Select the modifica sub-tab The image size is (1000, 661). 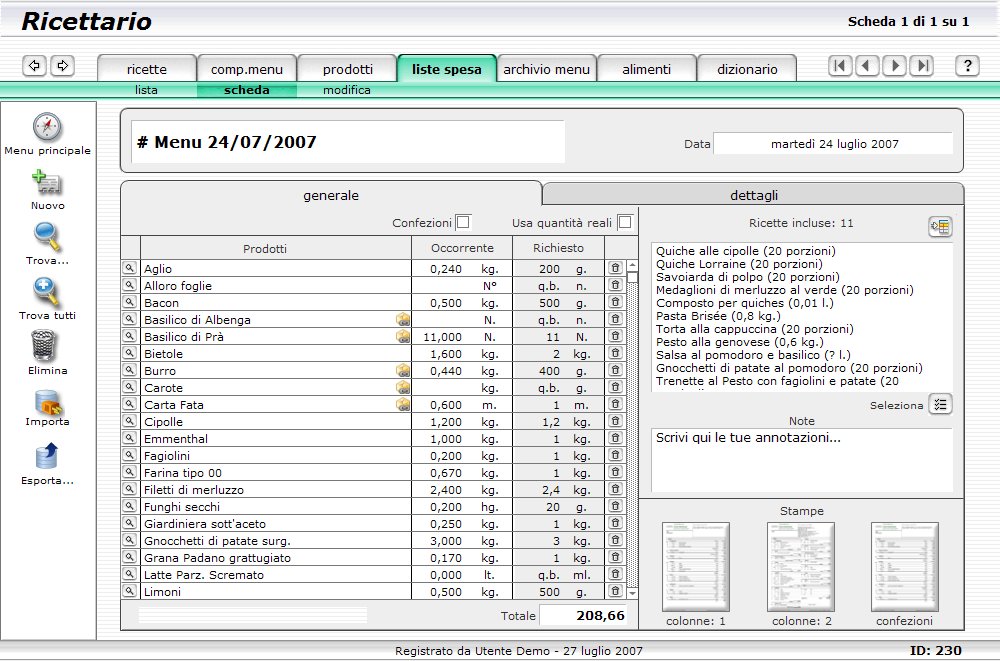[346, 90]
